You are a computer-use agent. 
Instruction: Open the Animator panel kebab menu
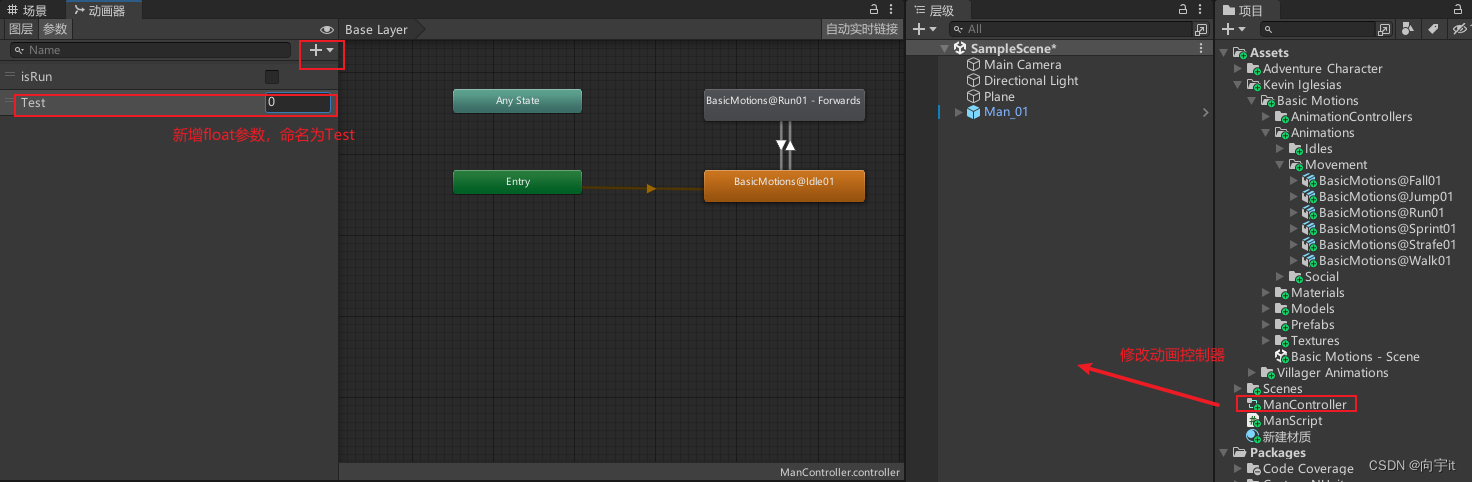click(893, 9)
